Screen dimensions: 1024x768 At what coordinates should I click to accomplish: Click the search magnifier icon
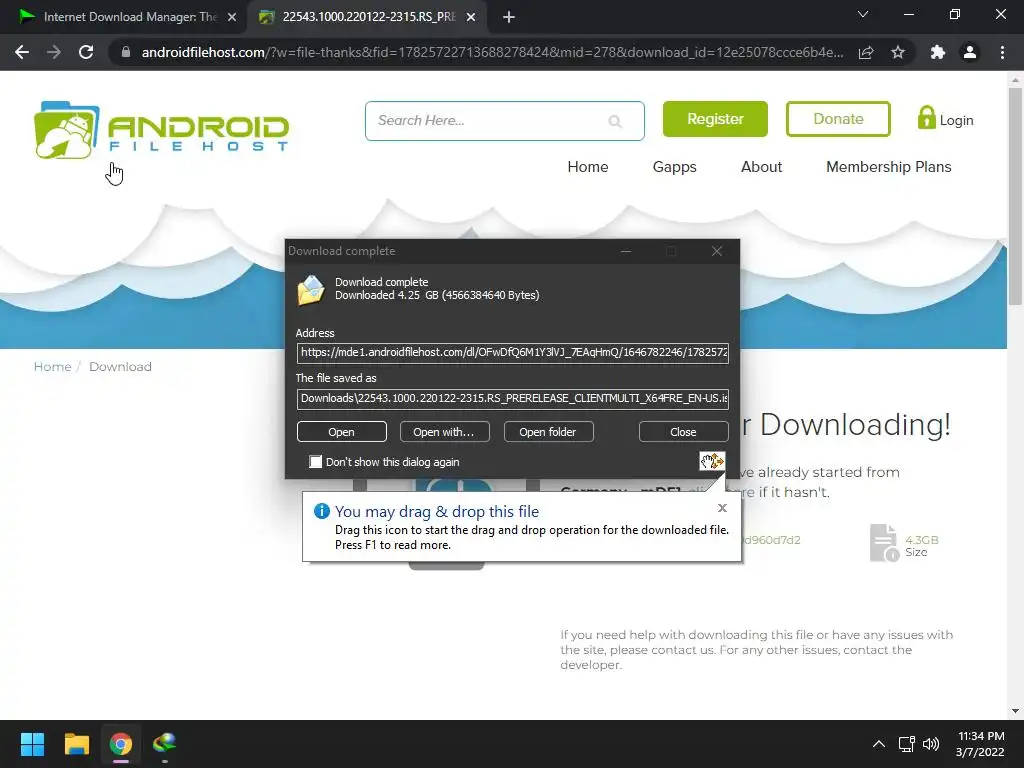[615, 121]
